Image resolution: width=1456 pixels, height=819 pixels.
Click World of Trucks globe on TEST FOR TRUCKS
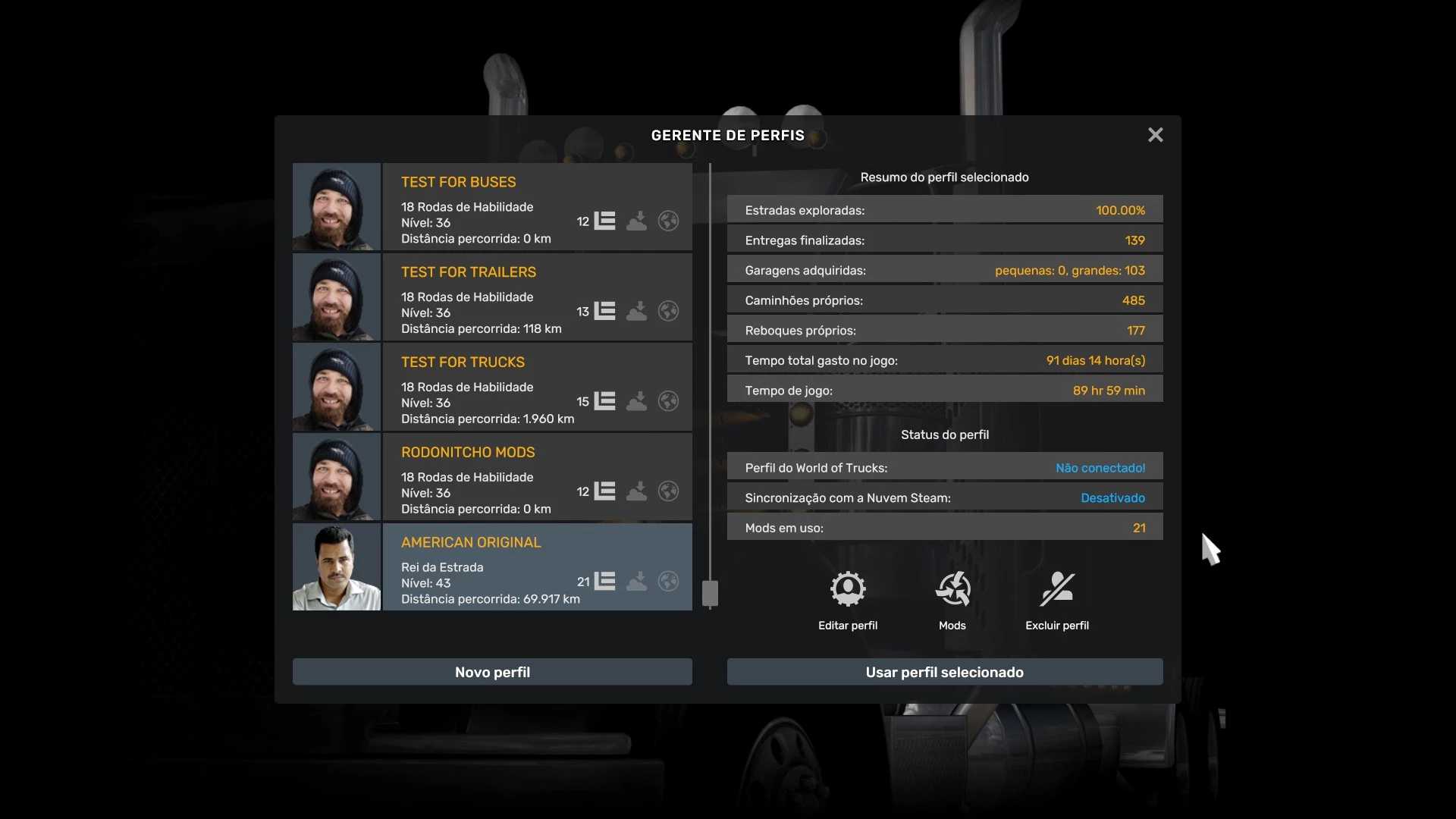(x=668, y=401)
